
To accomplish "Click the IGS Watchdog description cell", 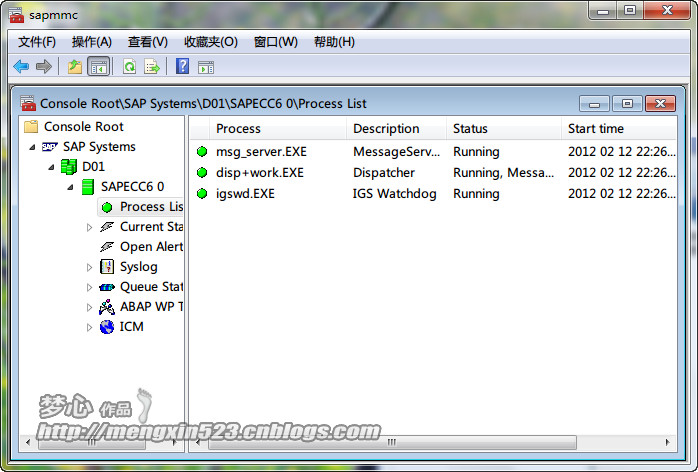I will point(394,193).
